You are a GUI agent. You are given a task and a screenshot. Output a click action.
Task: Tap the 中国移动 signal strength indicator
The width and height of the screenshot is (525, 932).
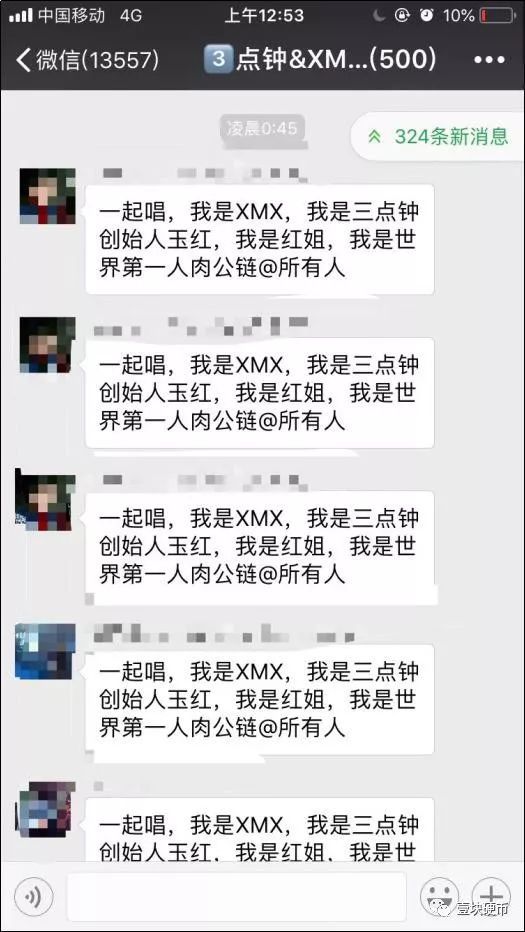point(21,15)
